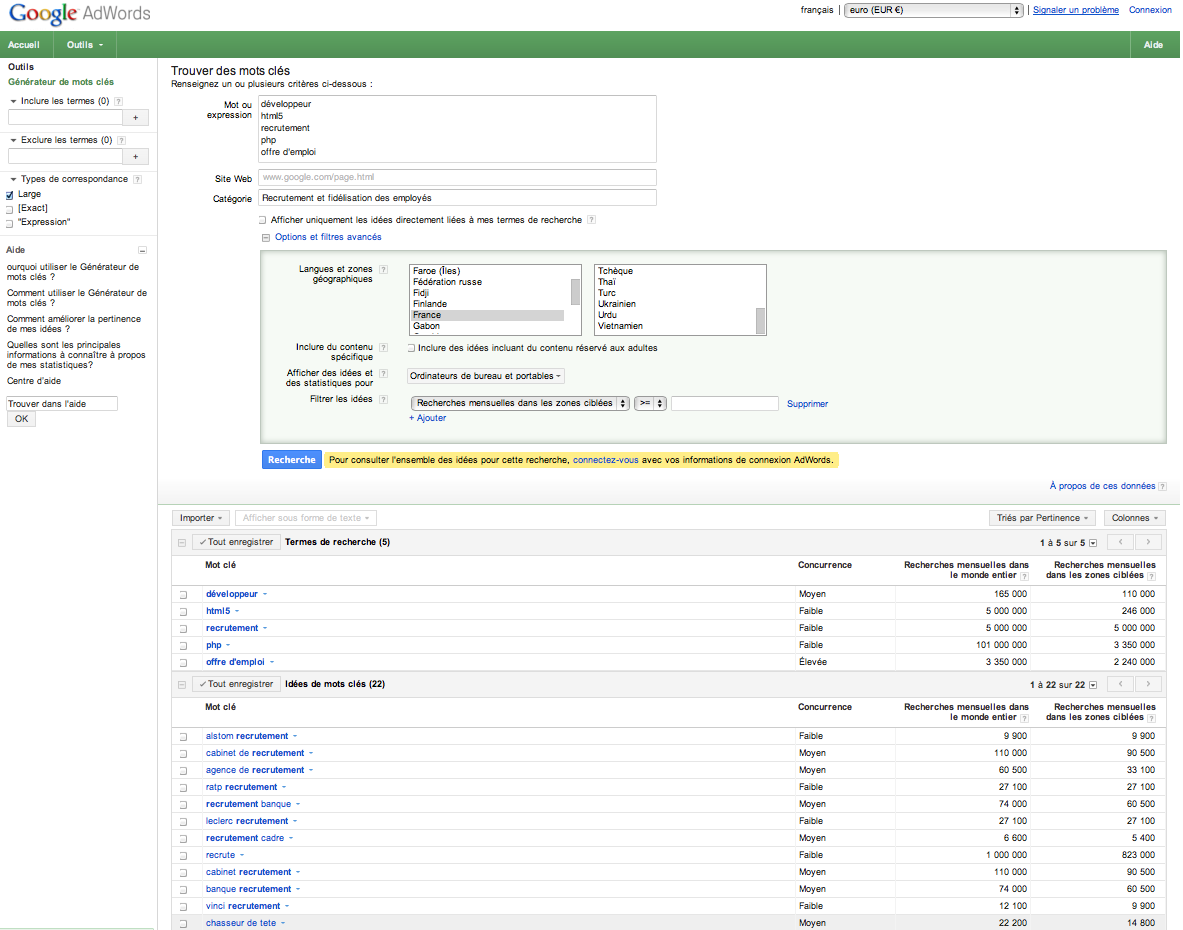Viewport: 1183px width, 930px height.
Task: Click the Catégorie input field
Action: tap(457, 198)
